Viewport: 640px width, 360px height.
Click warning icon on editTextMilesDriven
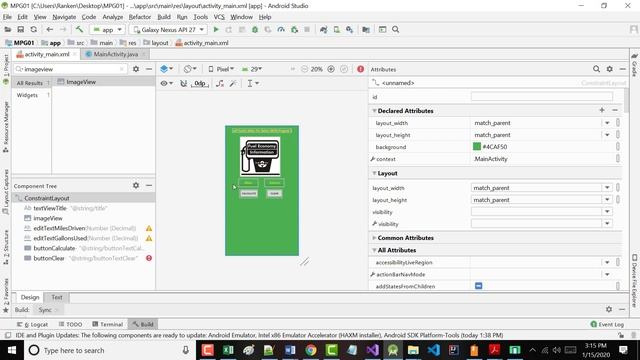click(149, 229)
